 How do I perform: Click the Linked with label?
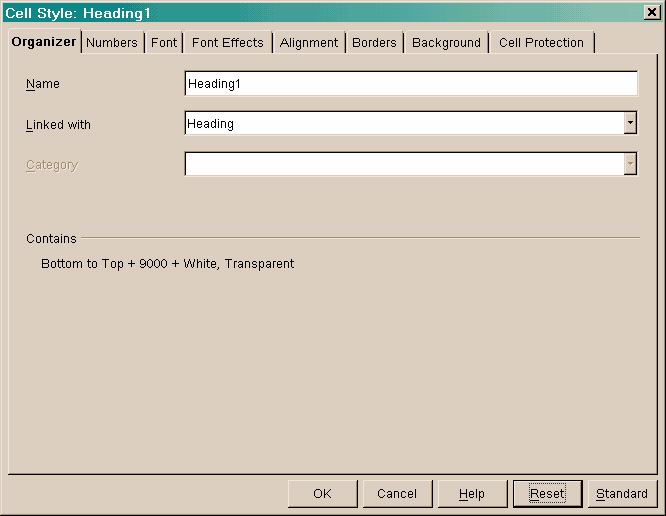58,124
